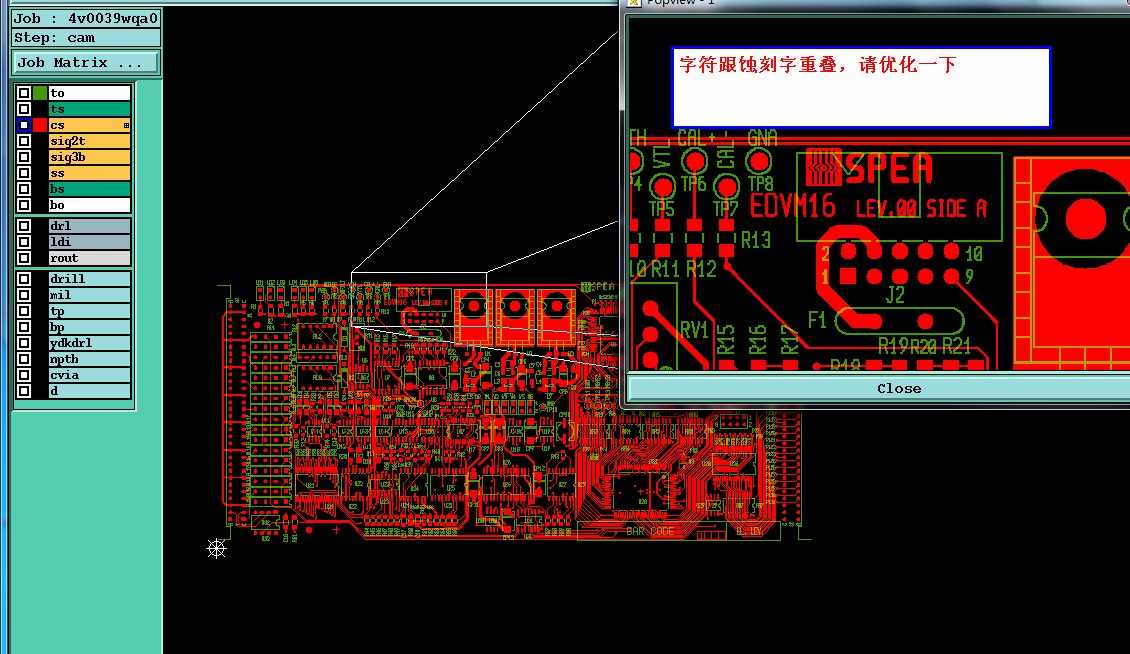Select the mpth layer name

pos(89,359)
